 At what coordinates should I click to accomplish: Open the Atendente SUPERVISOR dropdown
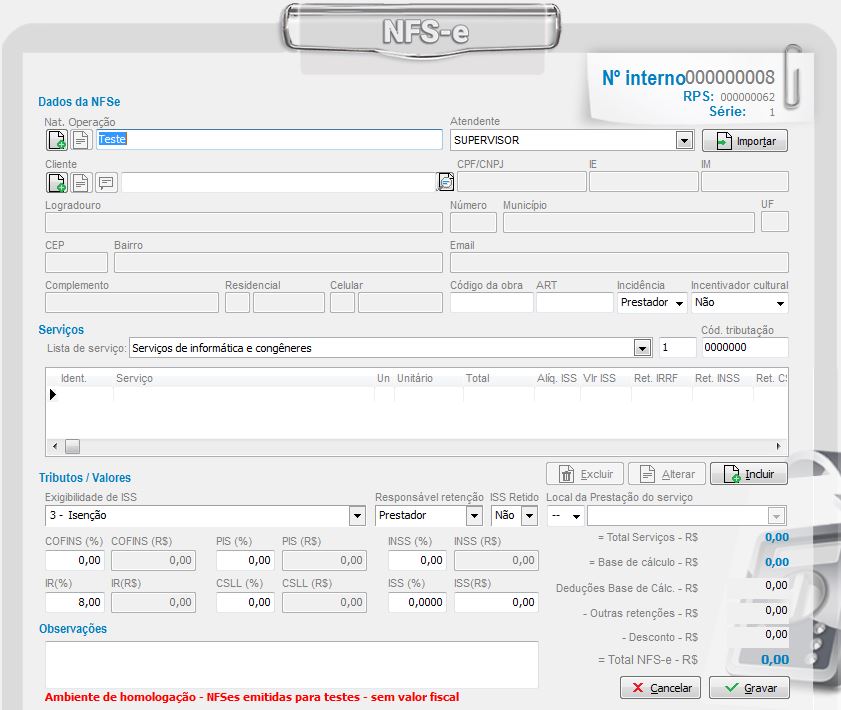click(684, 141)
